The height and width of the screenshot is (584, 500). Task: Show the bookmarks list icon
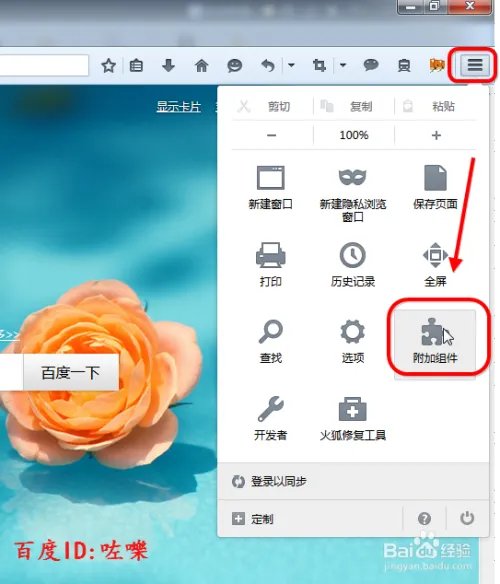tap(136, 66)
